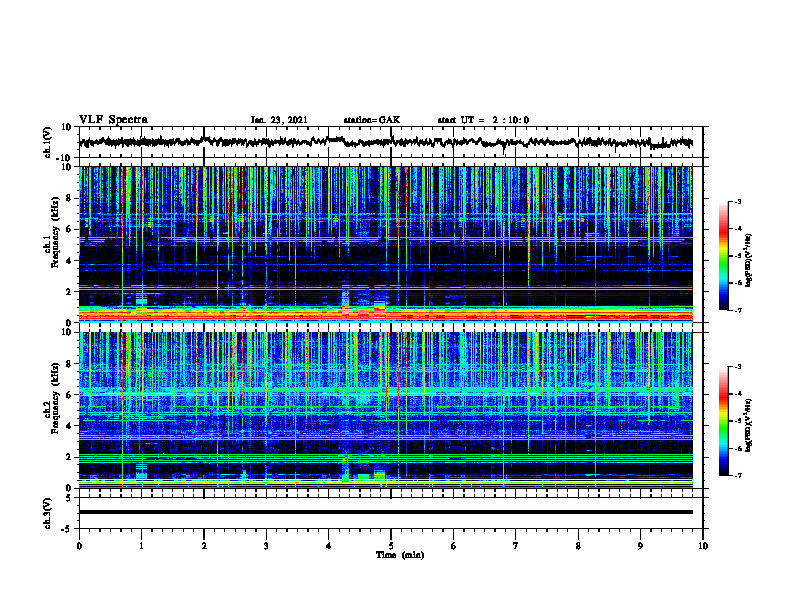The image size is (792, 612).
Task: Click the "5" tick label on the ch.3 voltage axis
Action: (69, 498)
